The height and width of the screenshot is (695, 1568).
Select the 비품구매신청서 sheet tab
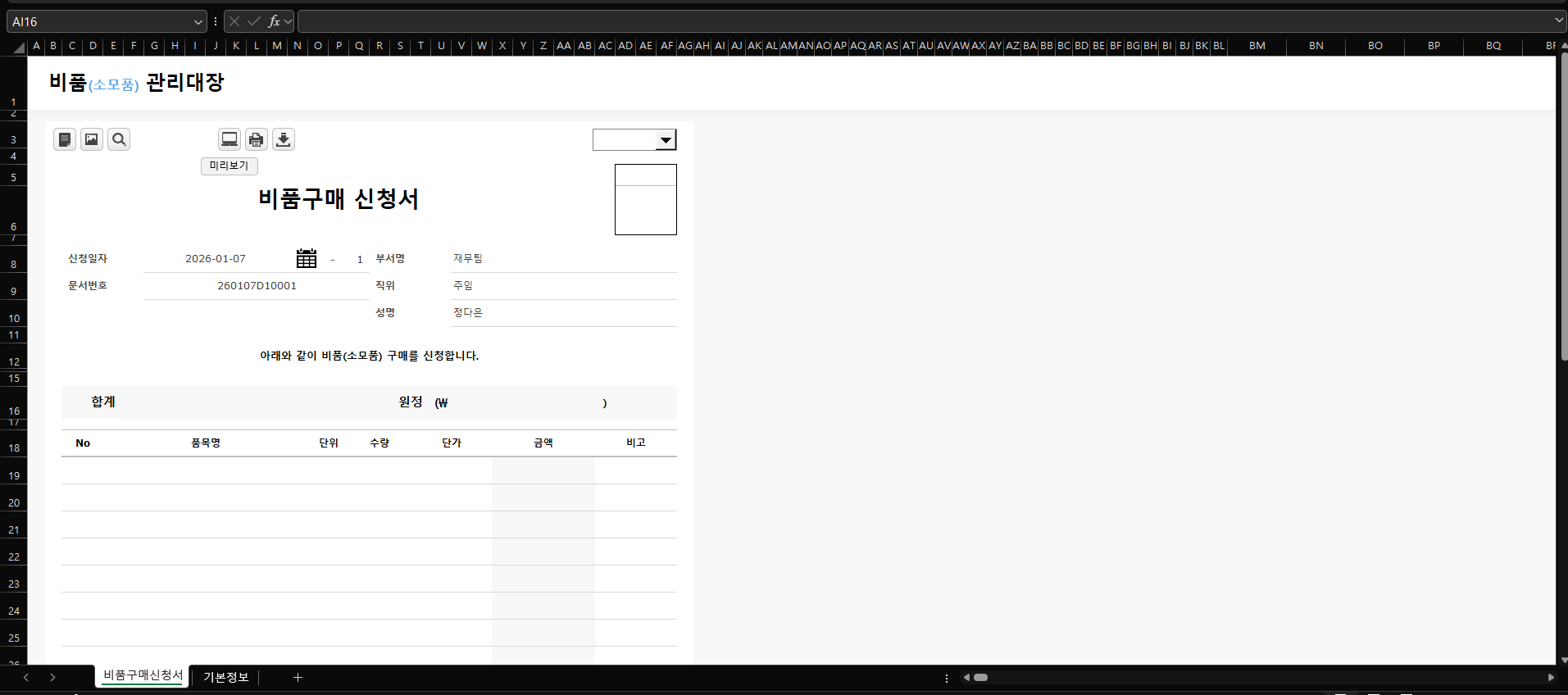(143, 675)
